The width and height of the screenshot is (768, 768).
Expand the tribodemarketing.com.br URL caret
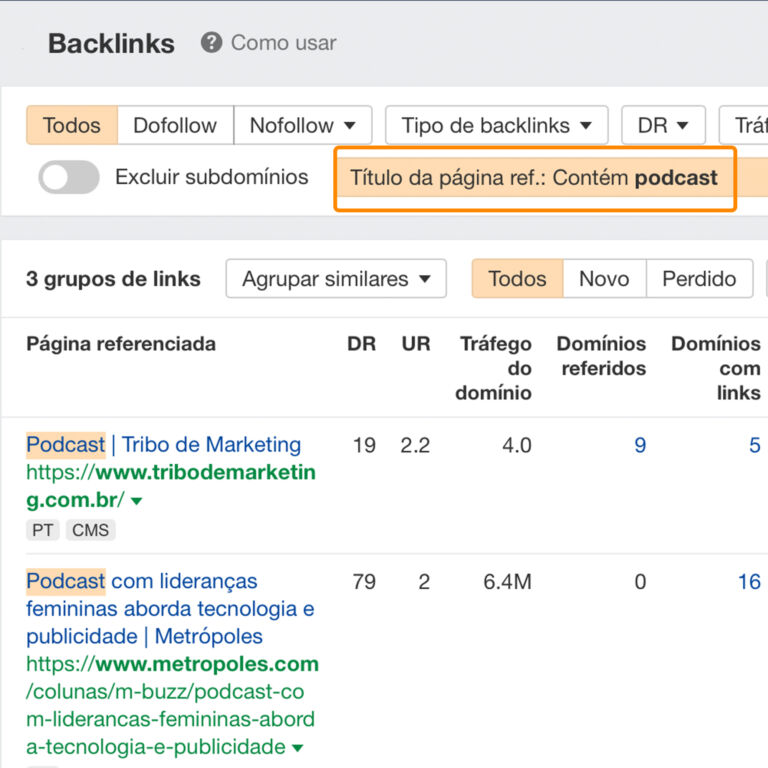[x=137, y=501]
